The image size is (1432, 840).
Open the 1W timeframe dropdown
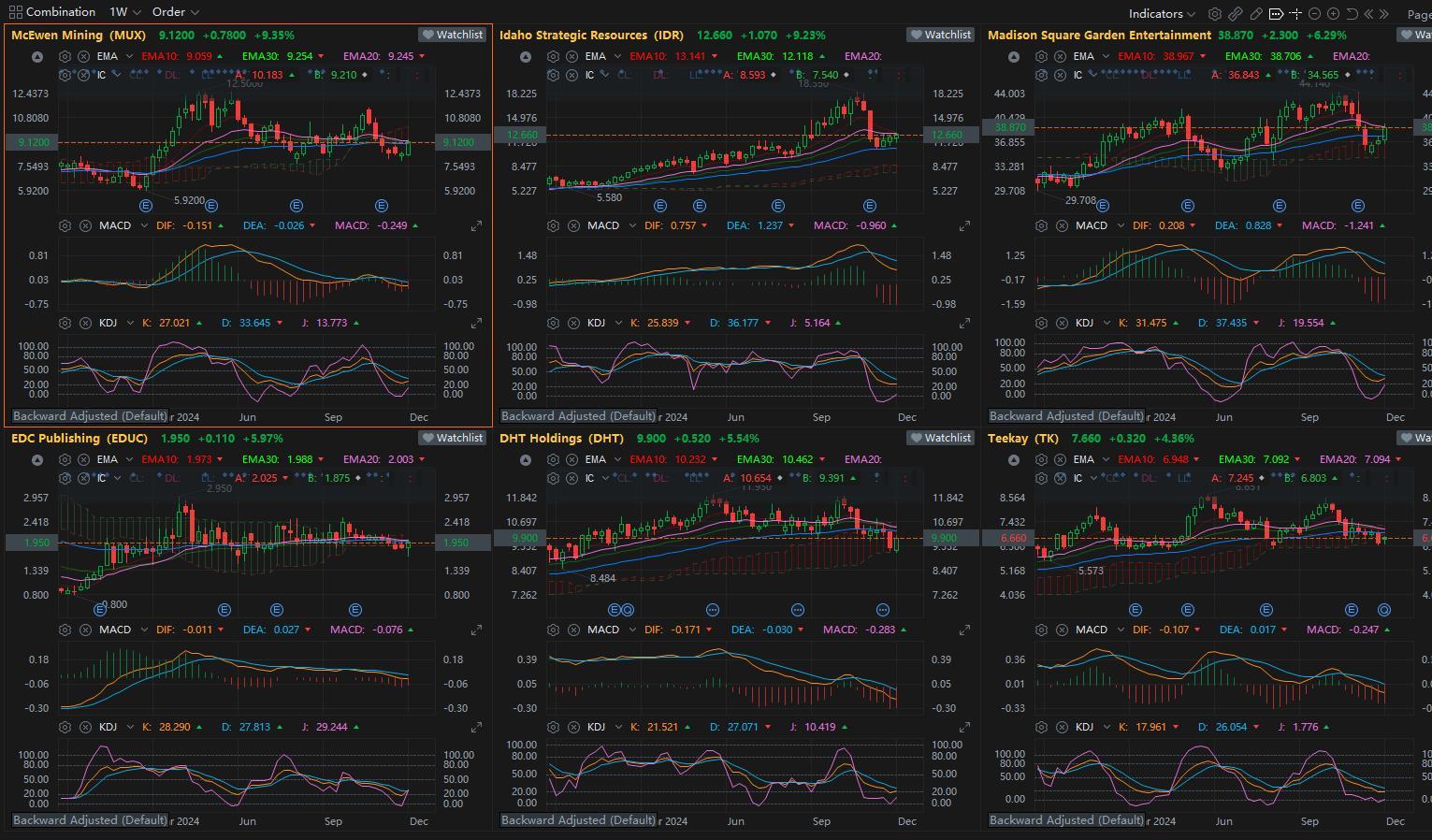click(124, 12)
